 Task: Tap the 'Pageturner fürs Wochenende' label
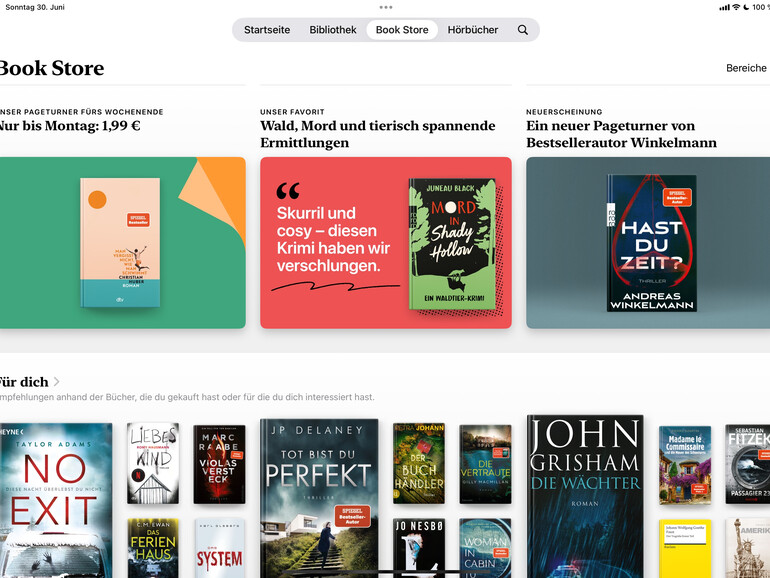(82, 112)
